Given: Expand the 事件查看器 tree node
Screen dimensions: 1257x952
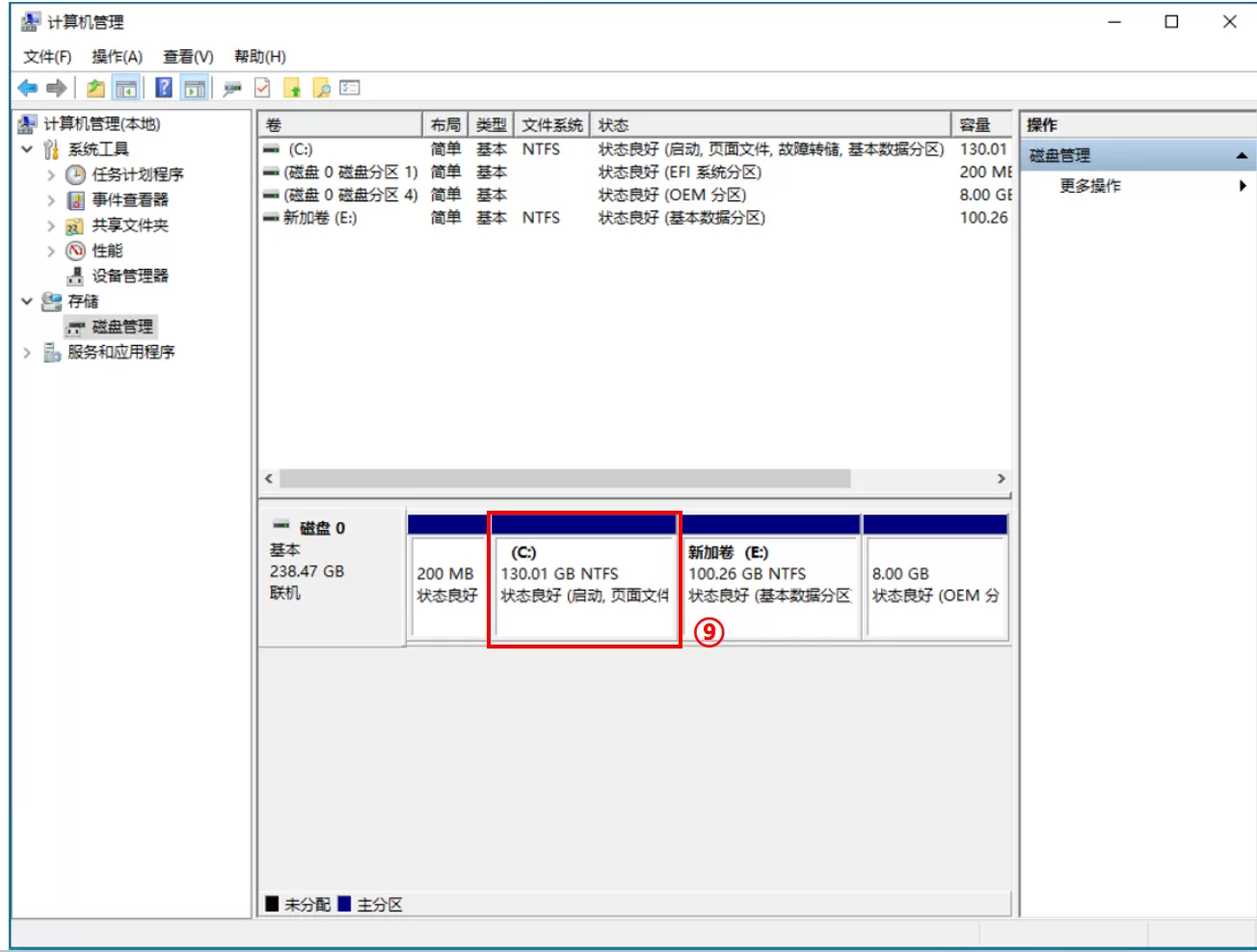Looking at the screenshot, I should point(51,200).
